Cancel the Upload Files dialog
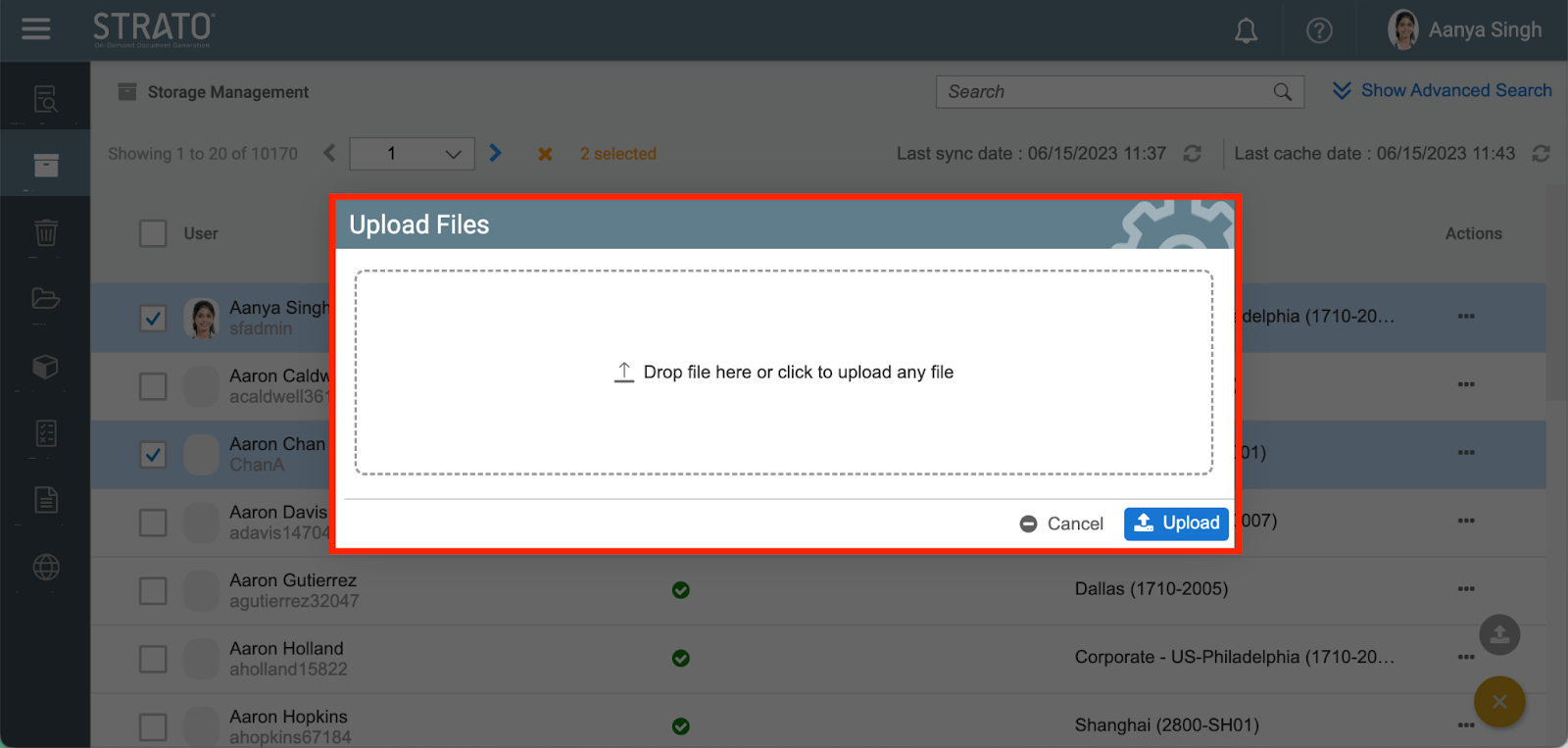The image size is (1568, 748). (1061, 524)
